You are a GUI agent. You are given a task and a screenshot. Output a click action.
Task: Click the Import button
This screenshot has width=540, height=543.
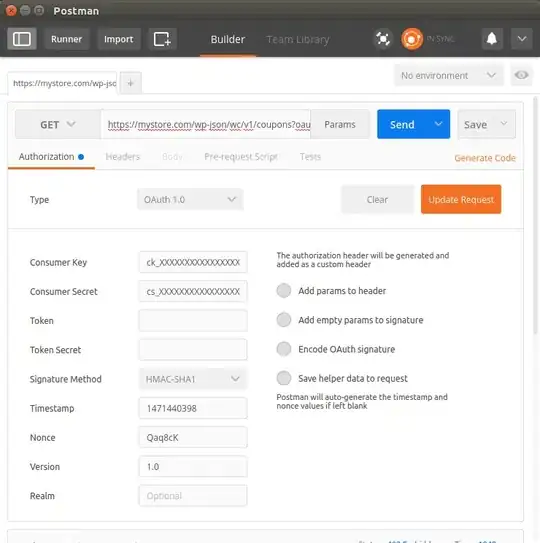coord(119,39)
